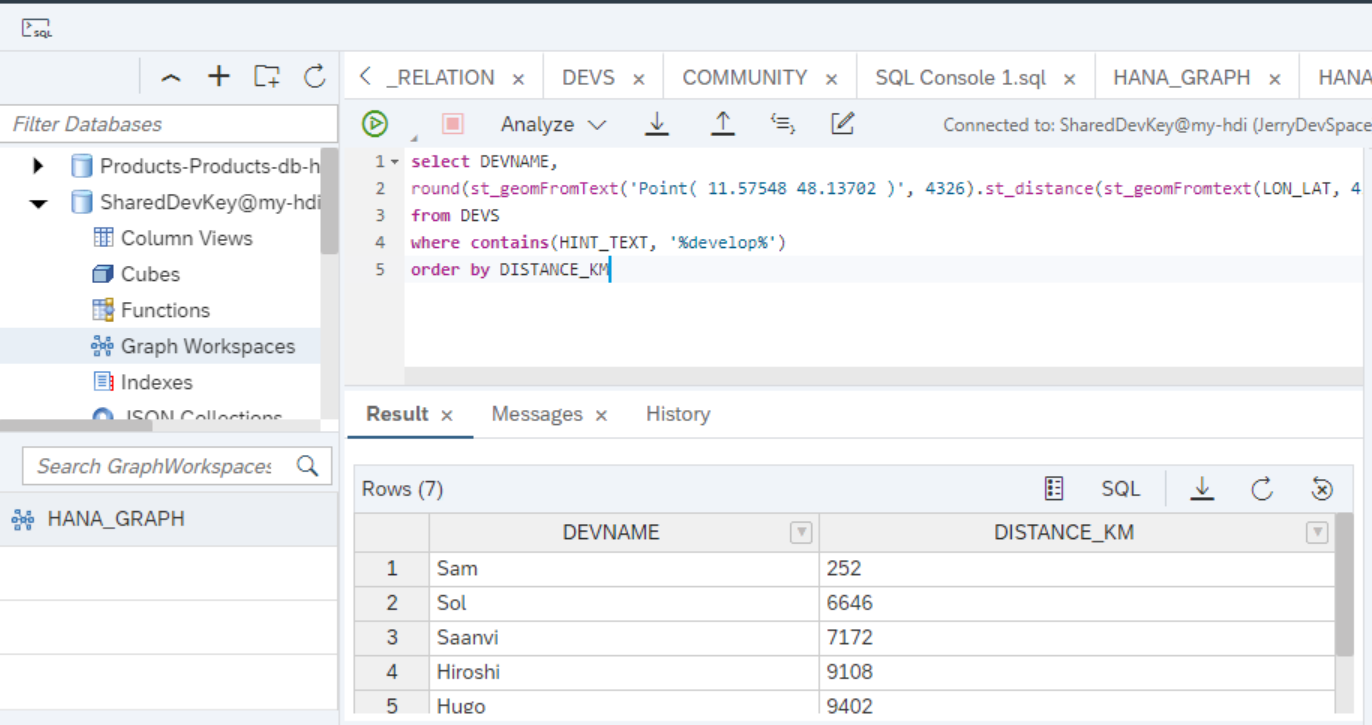Screen dimensions: 1372x725
Task: Click the database tree horizontal scrollbar
Action: [x=76, y=425]
